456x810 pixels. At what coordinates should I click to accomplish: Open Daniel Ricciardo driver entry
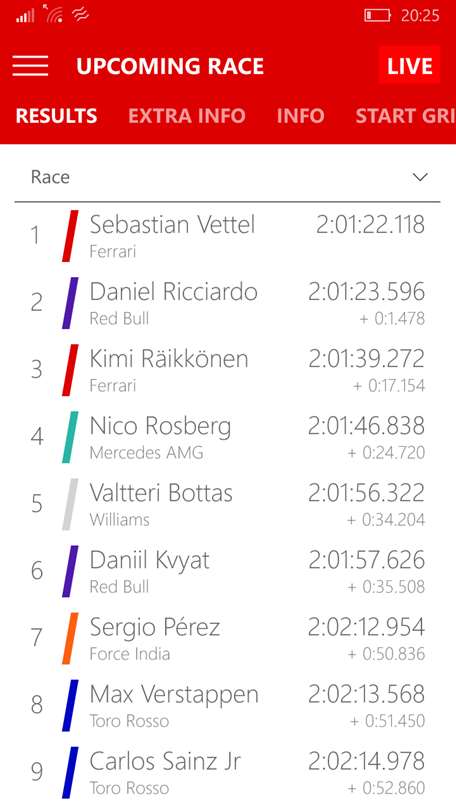click(227, 303)
